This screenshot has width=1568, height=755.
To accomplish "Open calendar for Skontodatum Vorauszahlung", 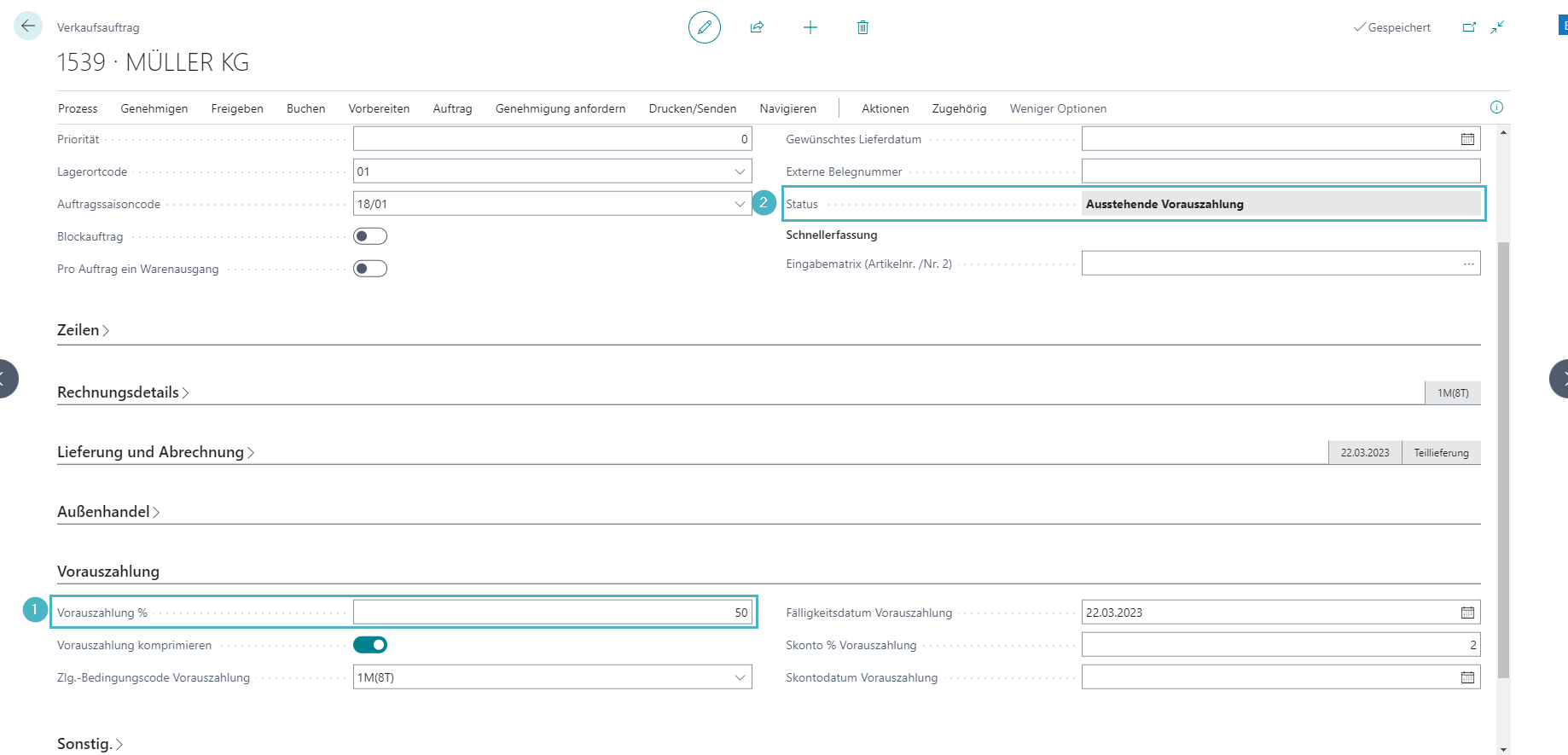I will pyautogui.click(x=1467, y=677).
